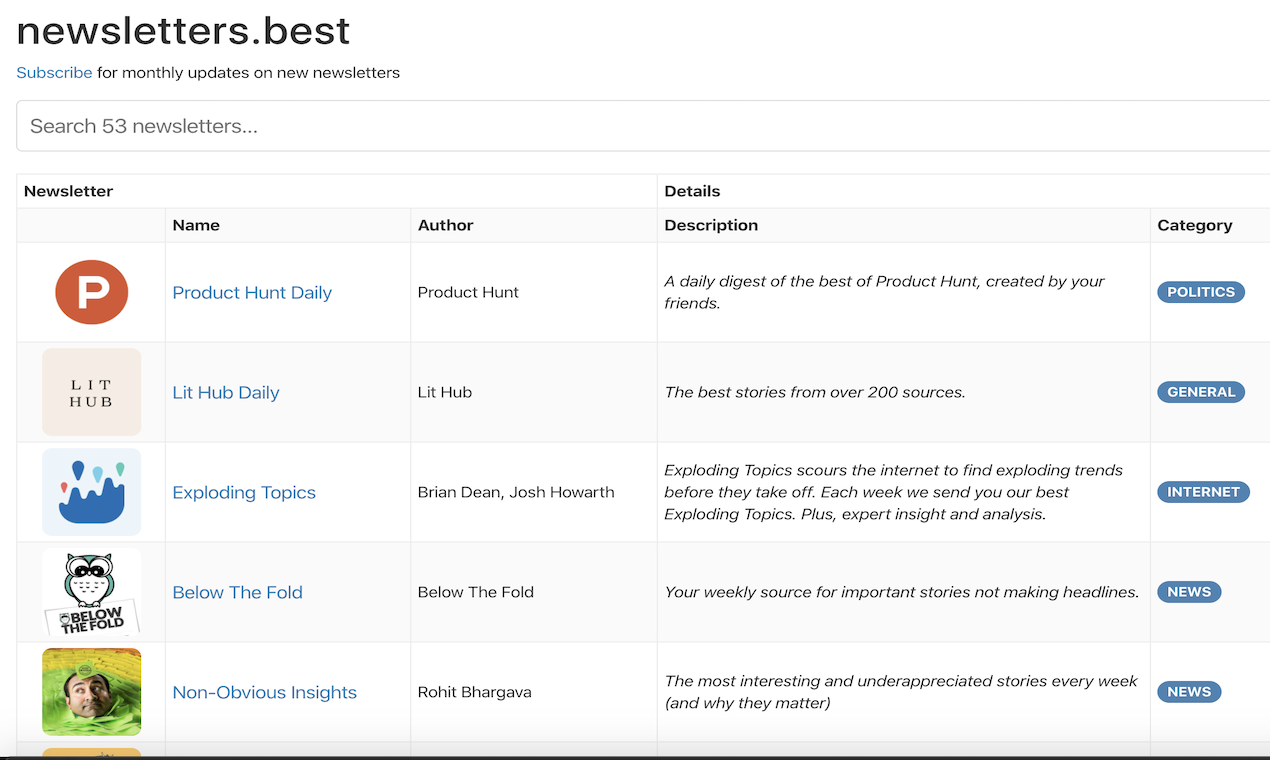
Task: Click the Exploding Topics droplet logo
Action: (91, 491)
